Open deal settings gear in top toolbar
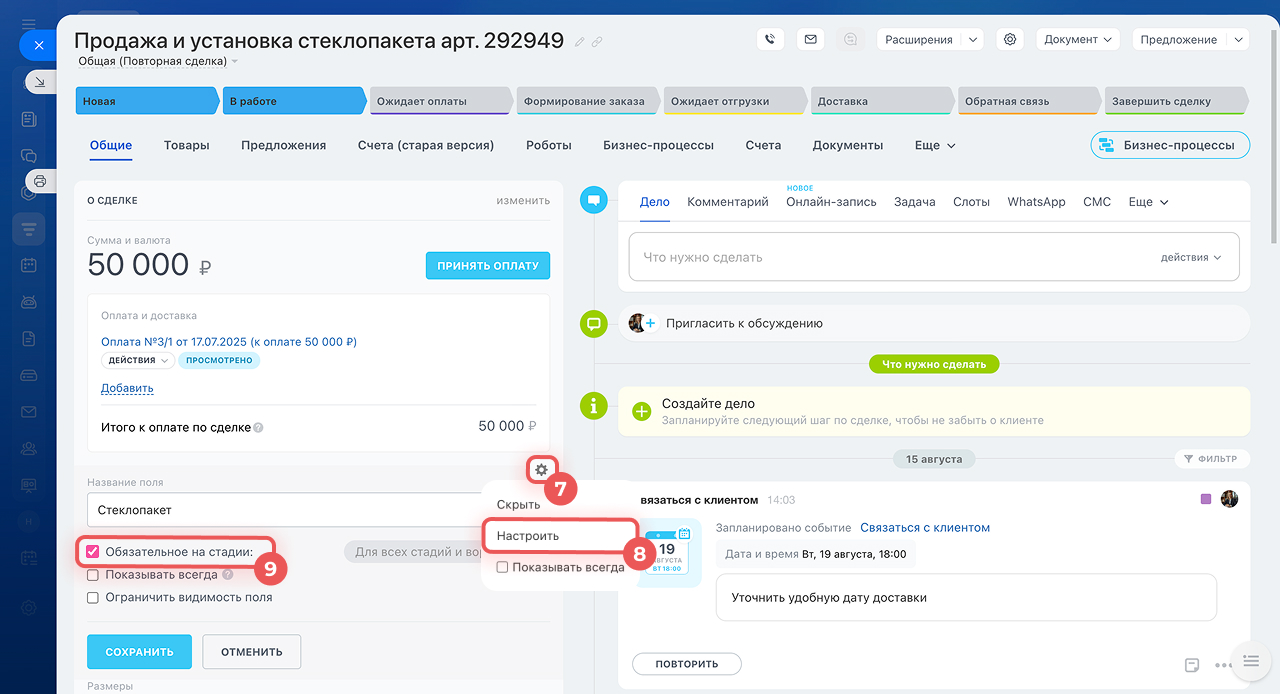 [x=1010, y=40]
